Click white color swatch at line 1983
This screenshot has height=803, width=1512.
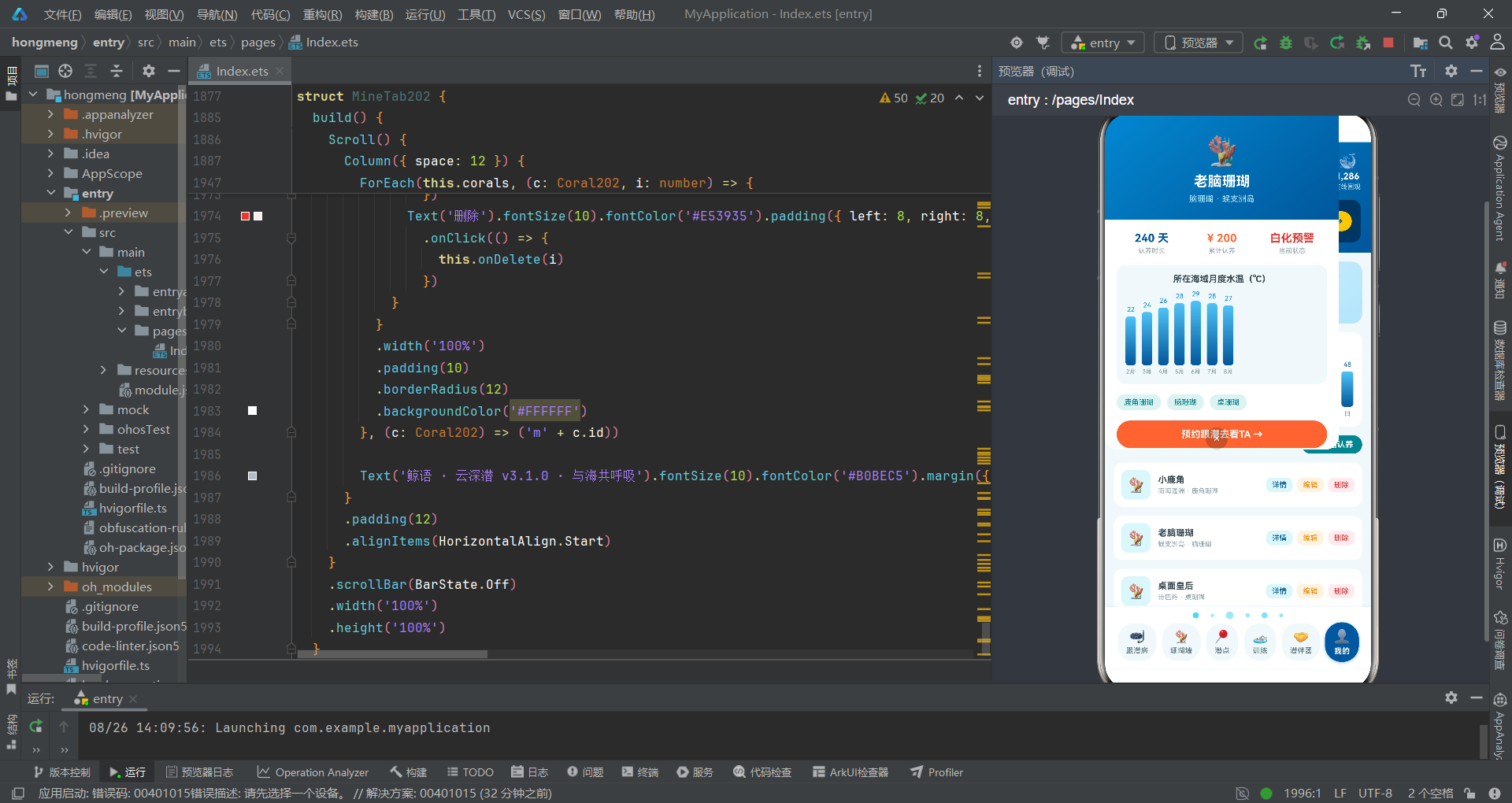pos(252,411)
